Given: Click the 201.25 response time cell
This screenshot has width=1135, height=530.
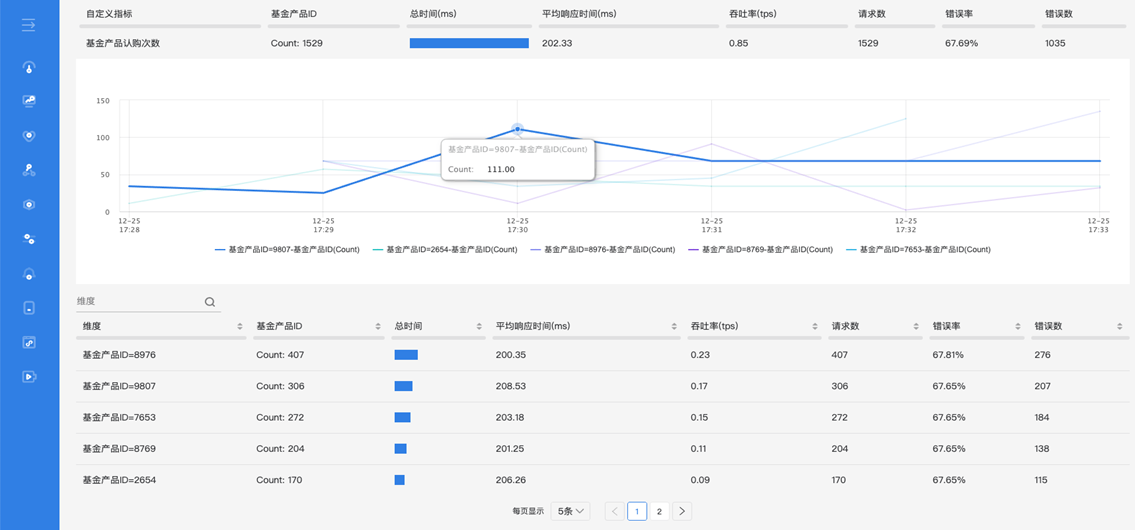Looking at the screenshot, I should coord(508,449).
